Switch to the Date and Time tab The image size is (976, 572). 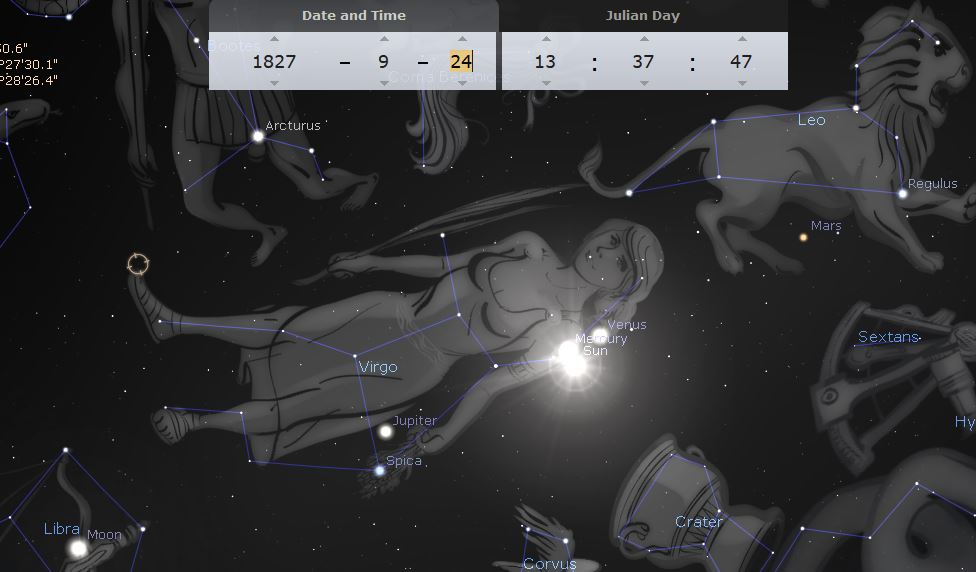pos(354,16)
